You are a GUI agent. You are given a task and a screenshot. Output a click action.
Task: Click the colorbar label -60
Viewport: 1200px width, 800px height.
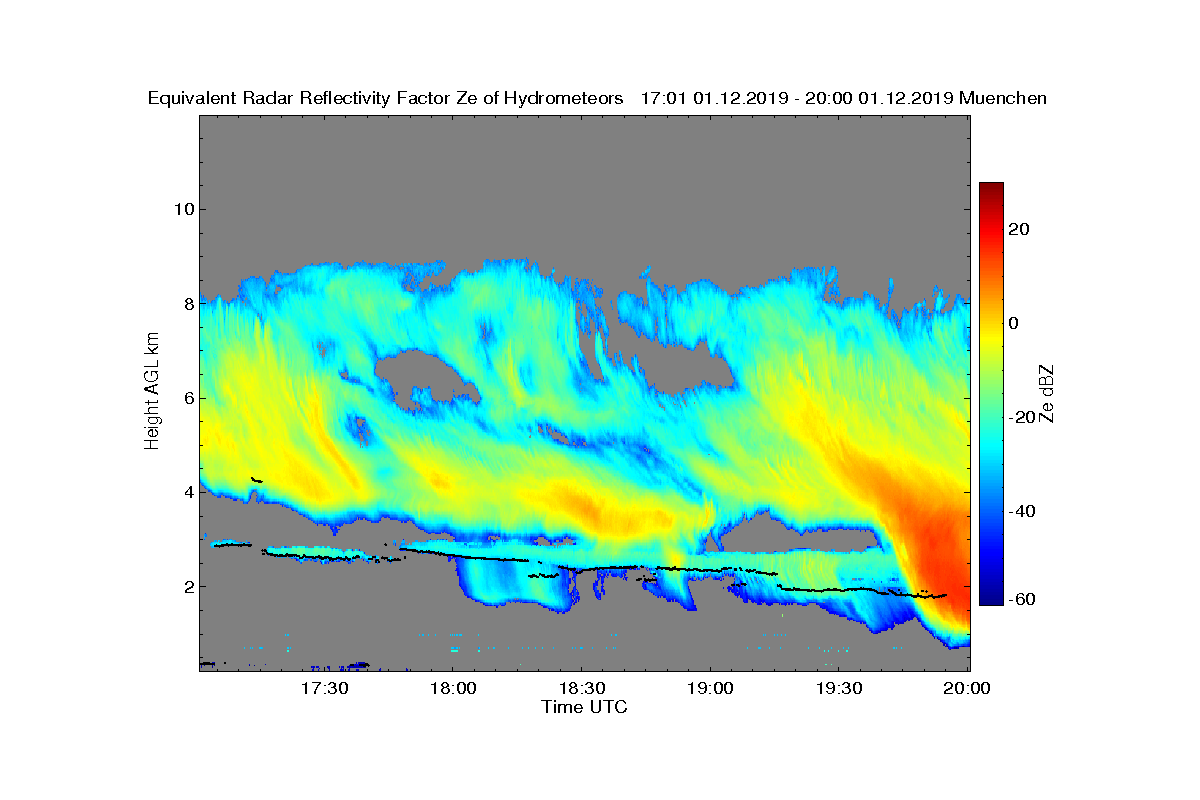[1020, 598]
